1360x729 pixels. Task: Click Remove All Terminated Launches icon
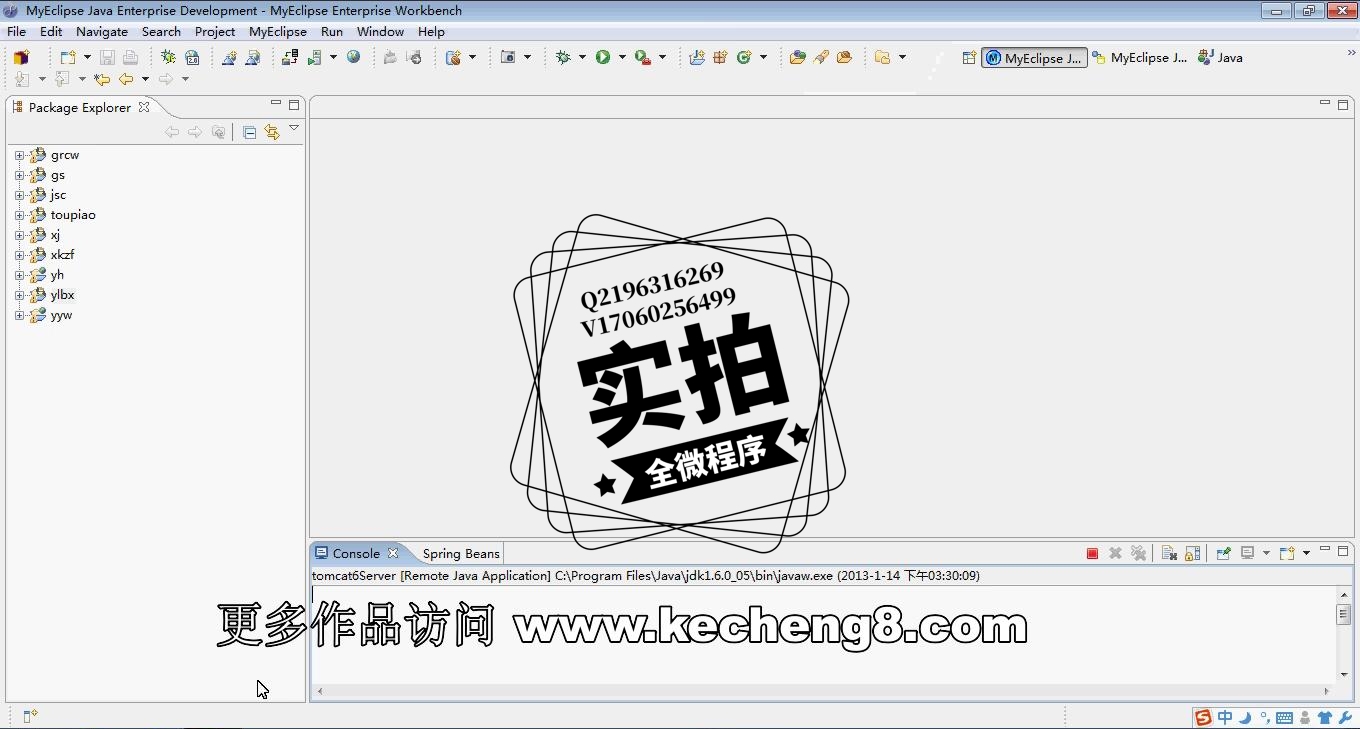pos(1138,553)
